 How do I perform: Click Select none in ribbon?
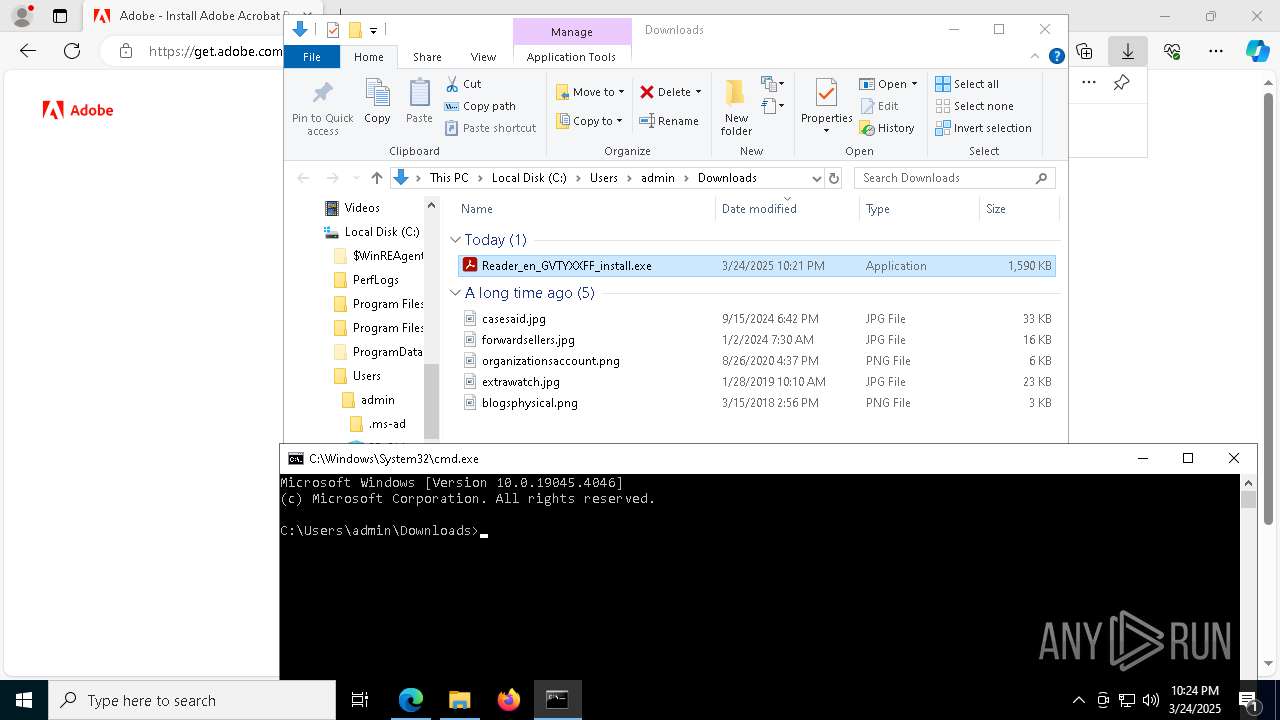tap(974, 106)
